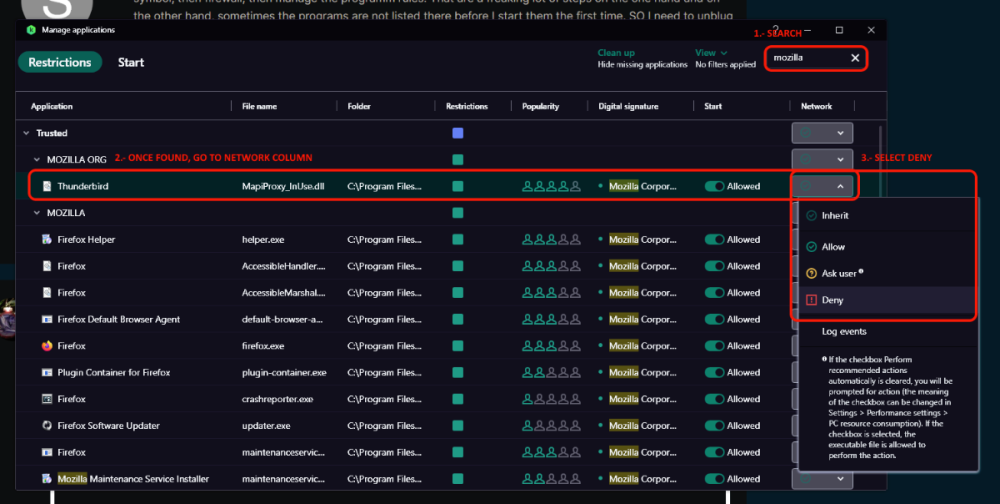Sort by the File name column header
Image resolution: width=1000 pixels, height=504 pixels.
[x=259, y=107]
